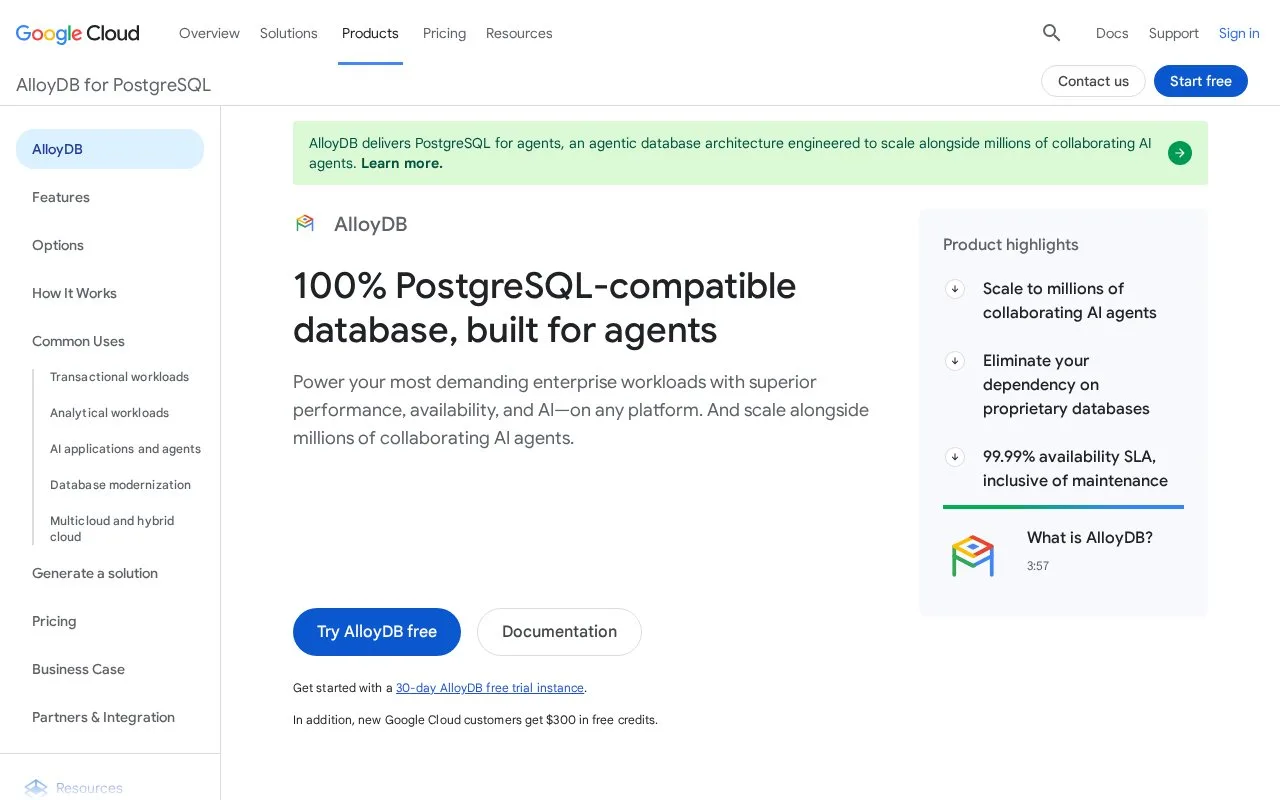Open the search magnifier icon
The image size is (1280, 800).
(1051, 33)
